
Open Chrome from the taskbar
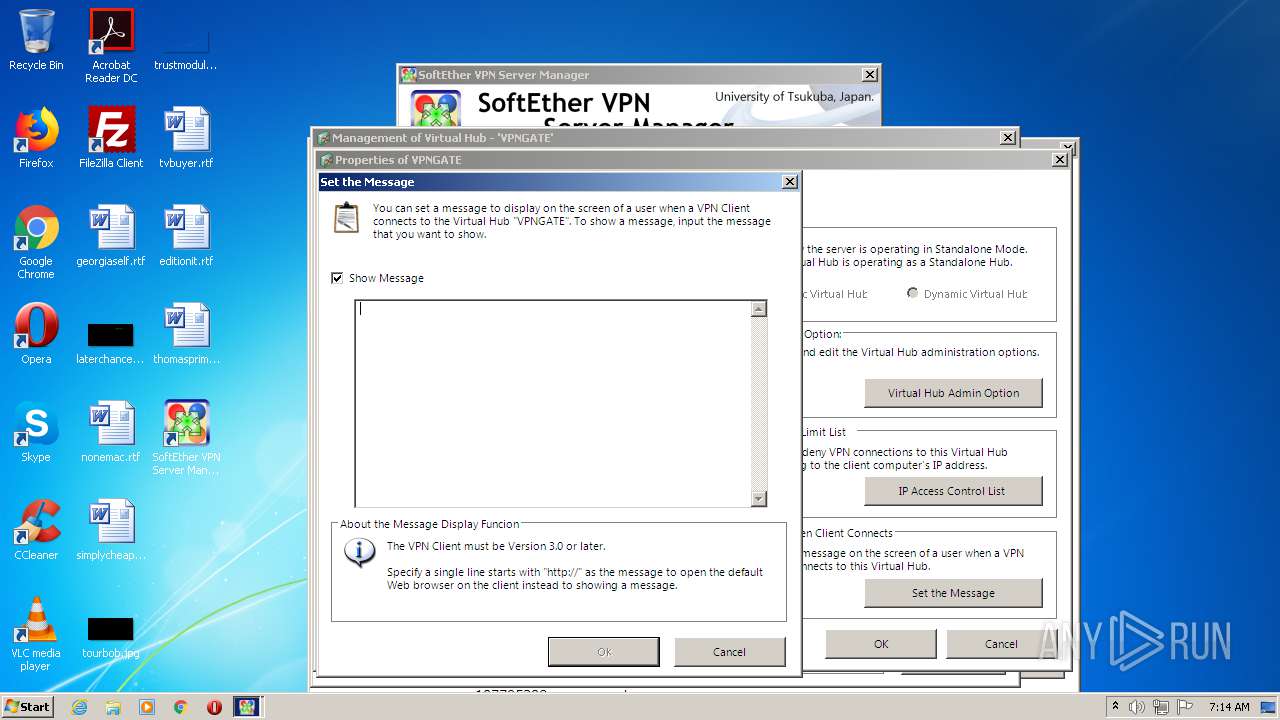click(181, 707)
